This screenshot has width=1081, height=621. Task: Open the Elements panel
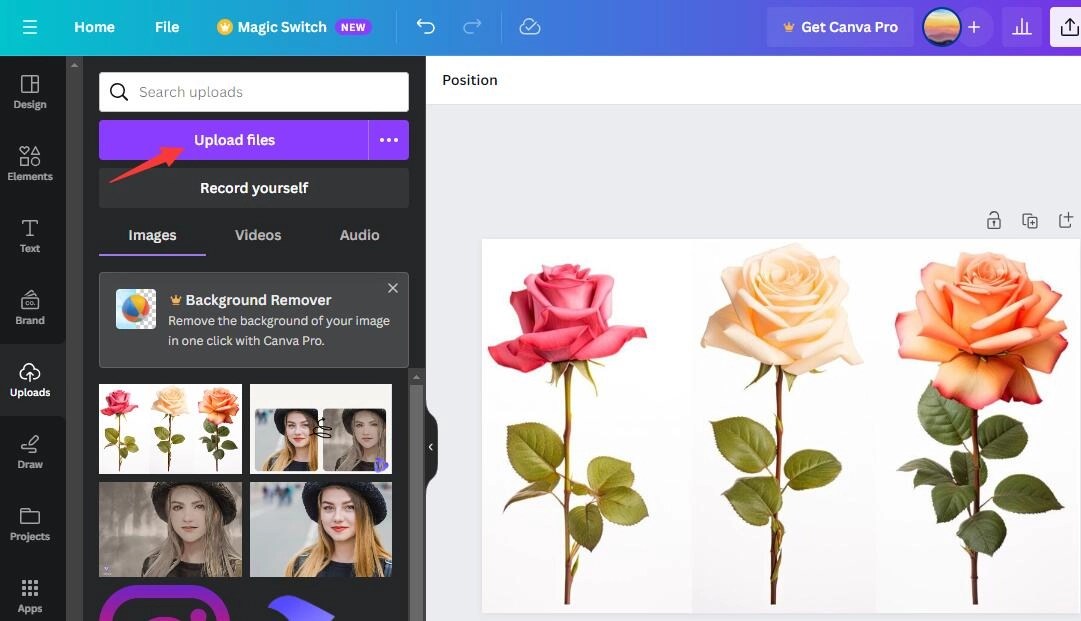coord(29,162)
